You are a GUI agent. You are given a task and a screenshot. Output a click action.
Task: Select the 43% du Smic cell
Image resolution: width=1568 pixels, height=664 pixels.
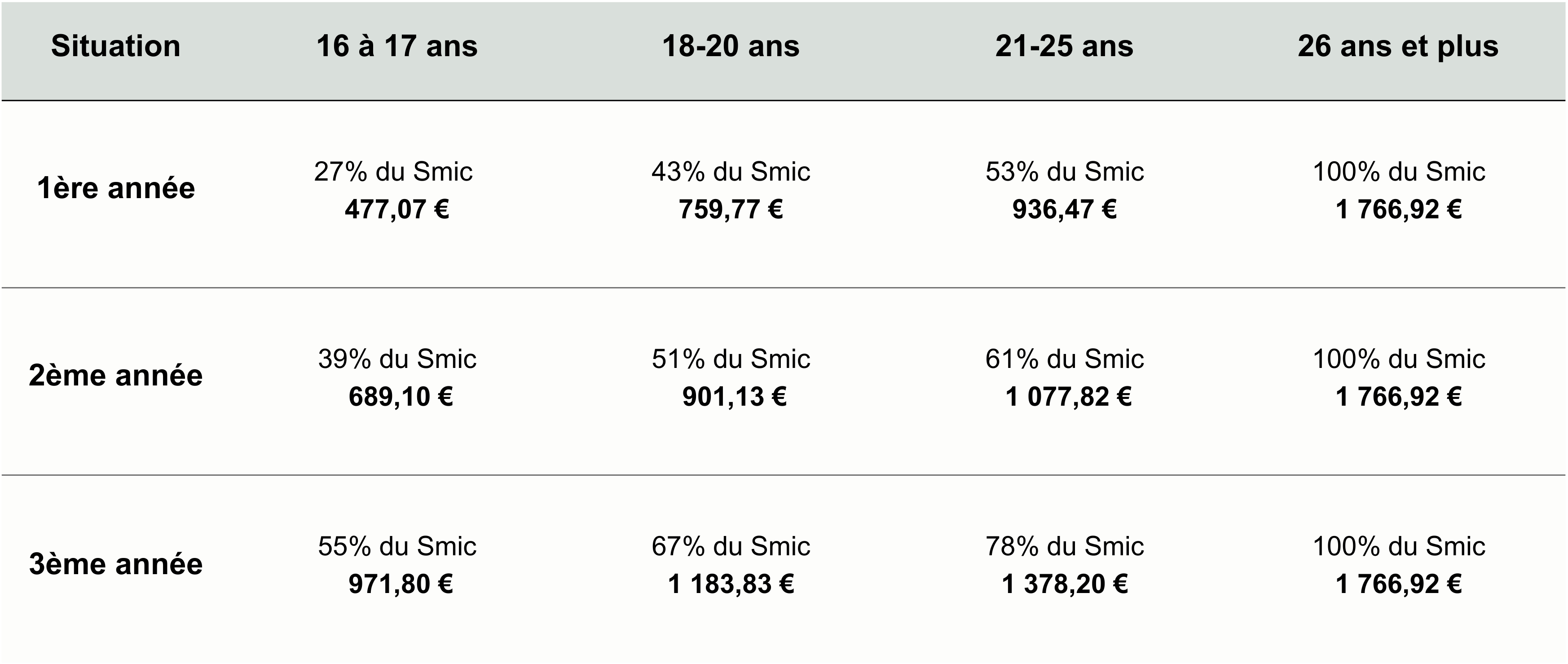point(731,172)
